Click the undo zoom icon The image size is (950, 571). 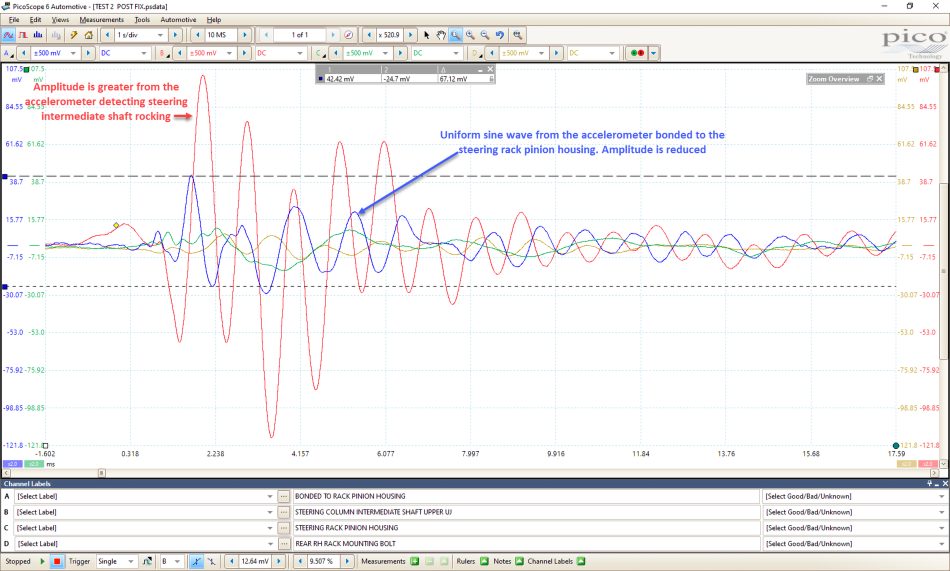pos(500,35)
